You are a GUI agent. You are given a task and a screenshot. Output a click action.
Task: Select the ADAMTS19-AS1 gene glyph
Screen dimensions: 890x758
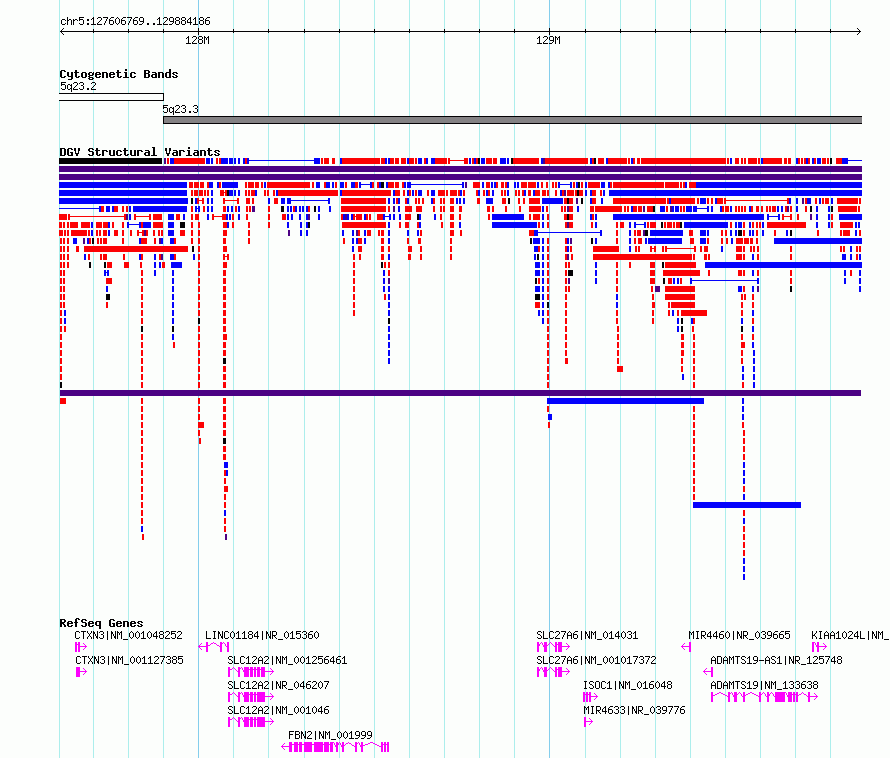tap(708, 672)
